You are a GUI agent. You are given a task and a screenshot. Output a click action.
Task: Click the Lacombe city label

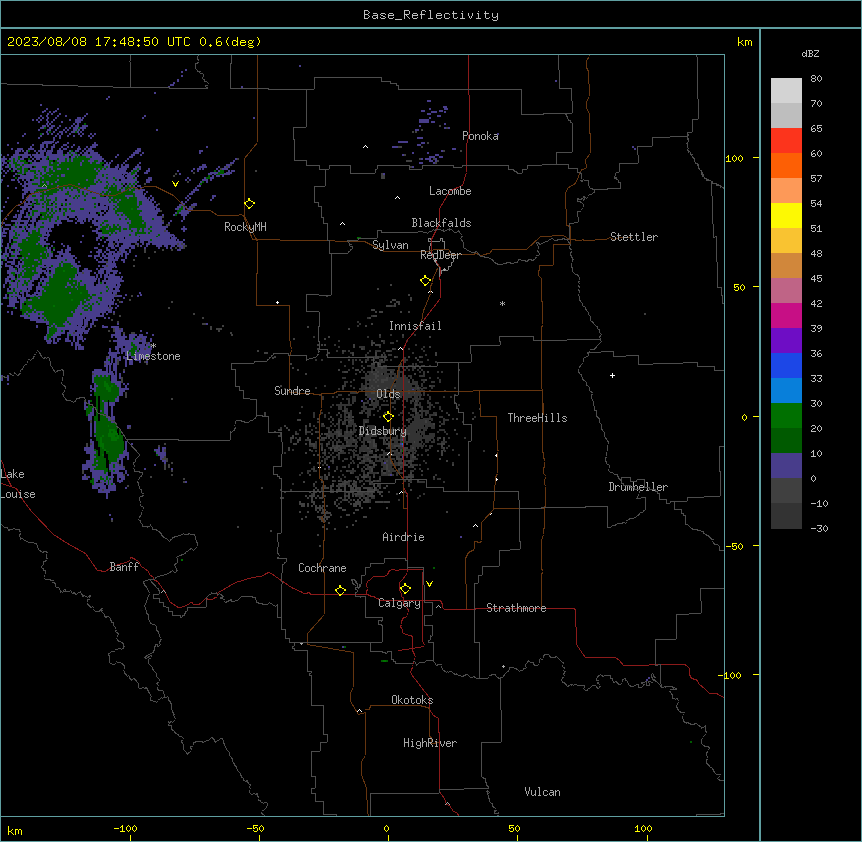450,191
